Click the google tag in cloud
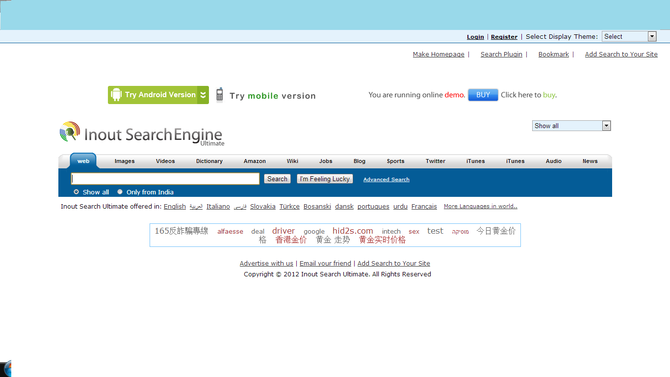Image resolution: width=670 pixels, height=377 pixels. (314, 232)
